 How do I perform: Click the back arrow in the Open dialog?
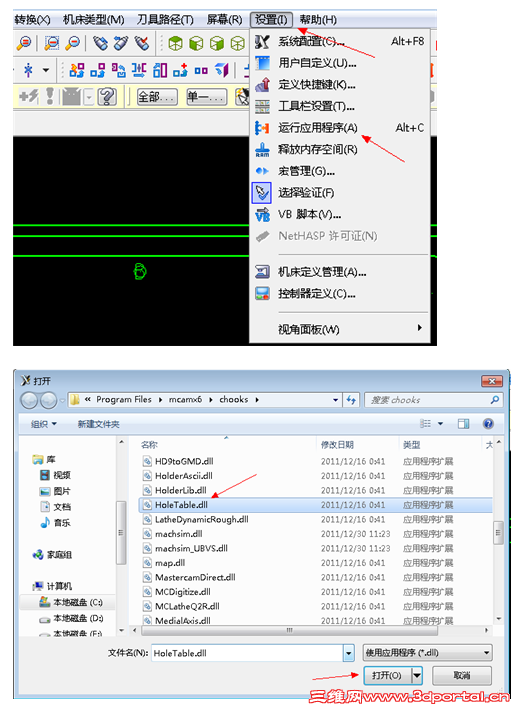coord(29,400)
